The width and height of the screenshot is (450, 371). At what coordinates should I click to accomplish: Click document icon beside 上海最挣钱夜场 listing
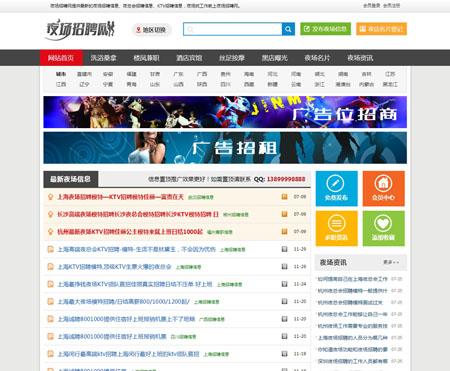point(50,284)
